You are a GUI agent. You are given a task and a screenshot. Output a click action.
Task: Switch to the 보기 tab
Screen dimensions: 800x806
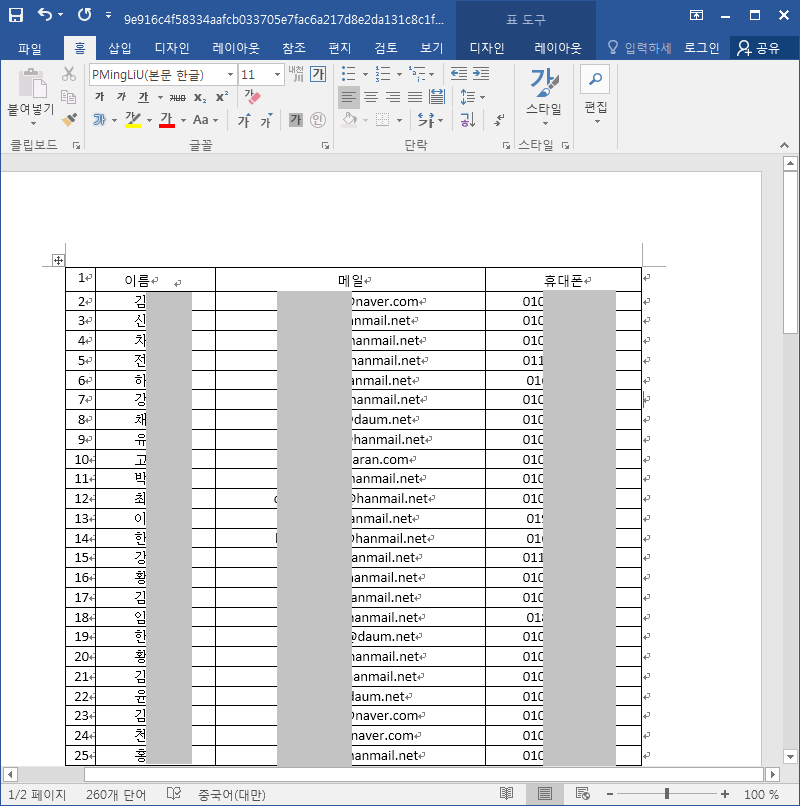(431, 48)
